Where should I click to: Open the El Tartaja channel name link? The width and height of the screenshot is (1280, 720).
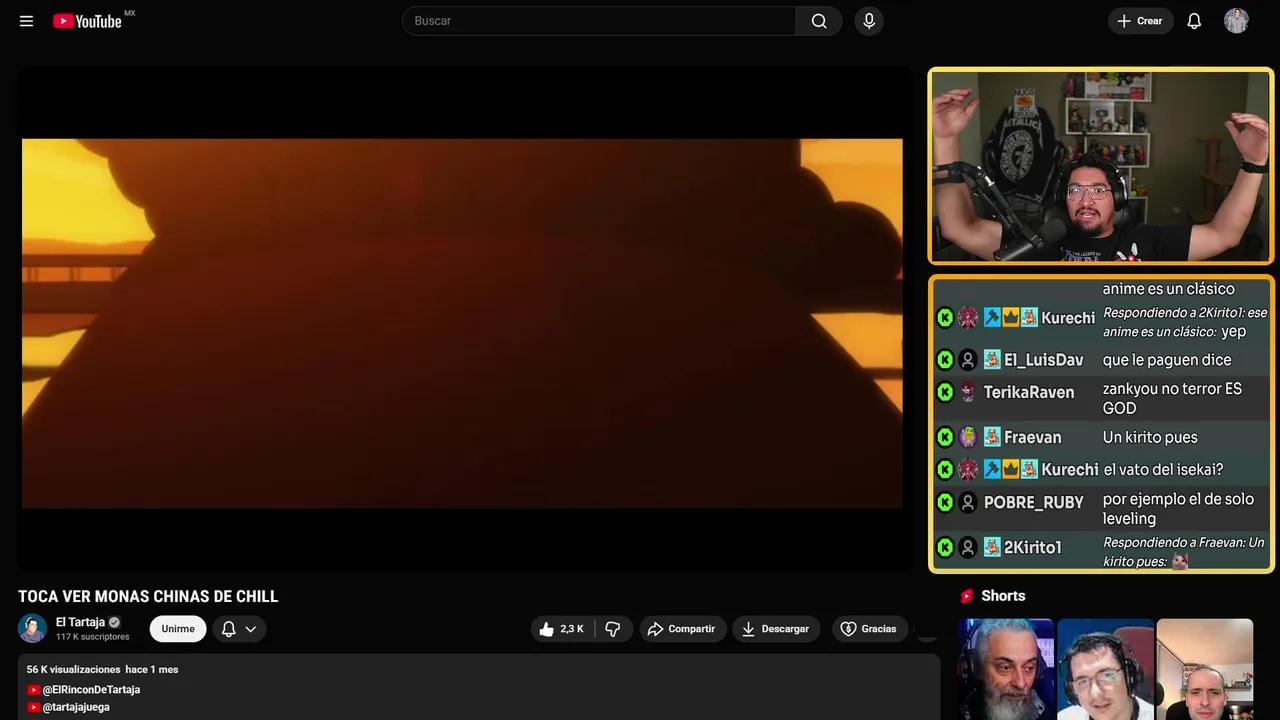coord(80,622)
